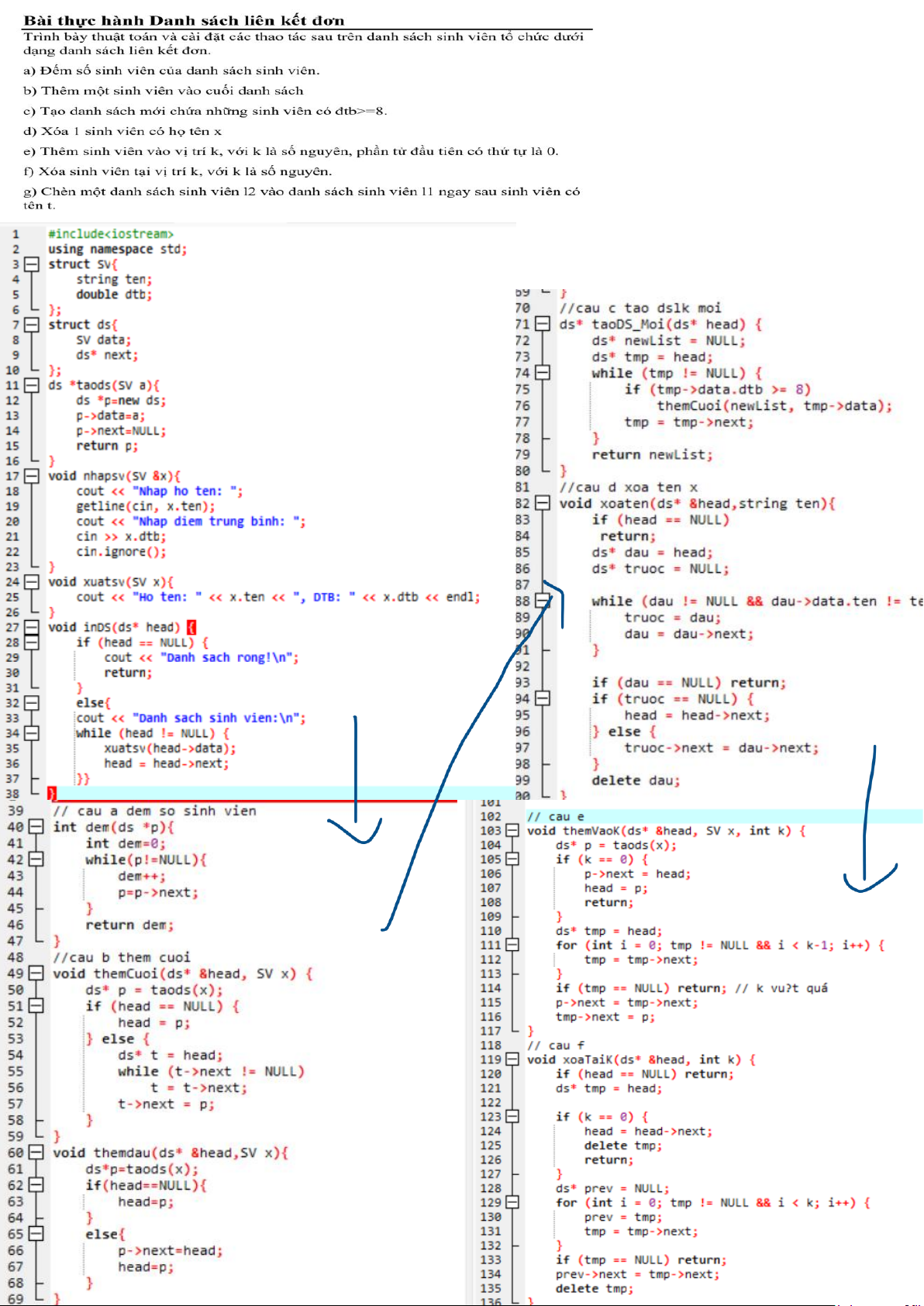Screen dimensions: 924x1306
Task: Click the "//cau c tao dslk moi" comment
Action: click(640, 308)
